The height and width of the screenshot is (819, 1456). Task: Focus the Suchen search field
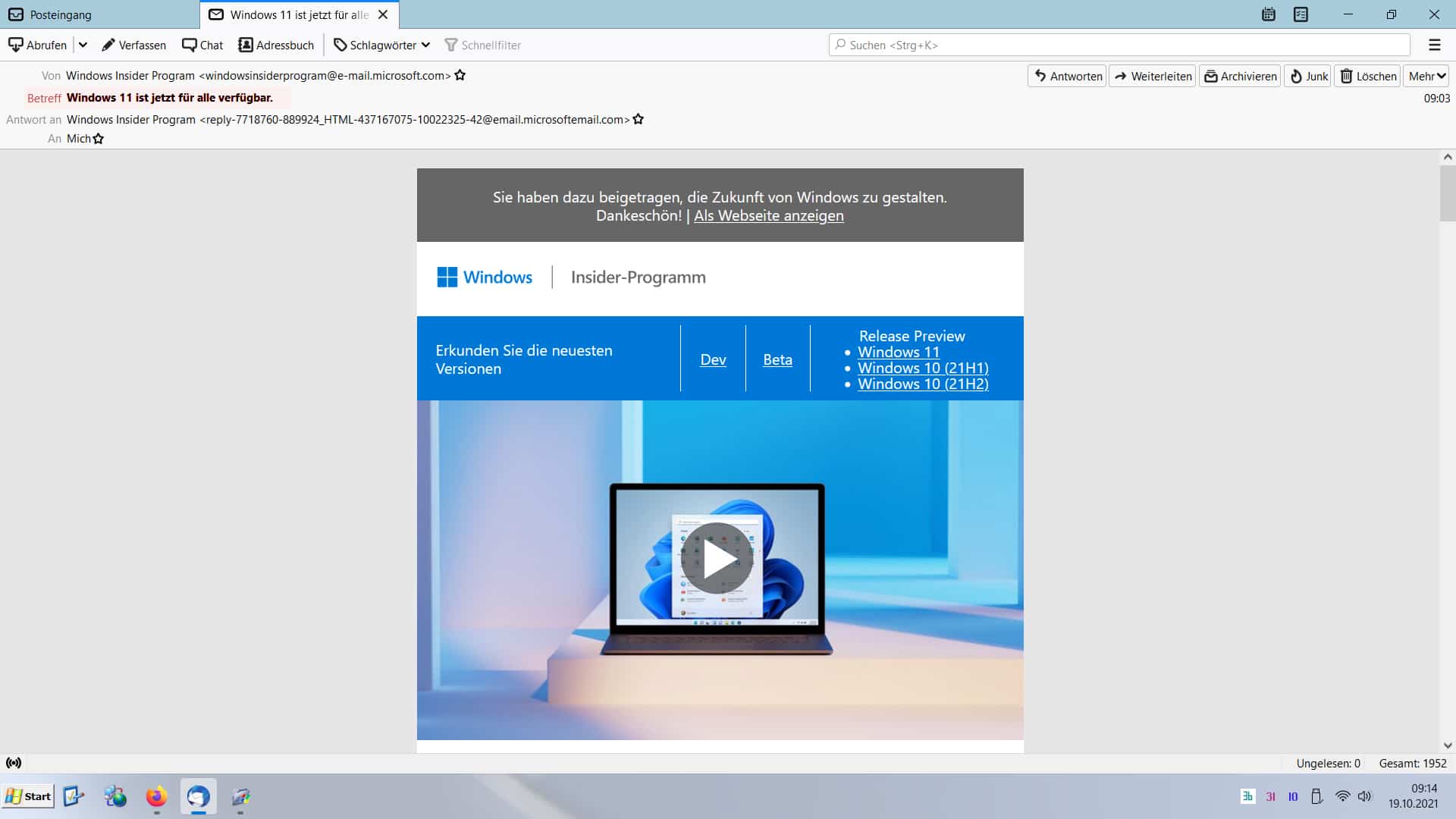(1119, 45)
